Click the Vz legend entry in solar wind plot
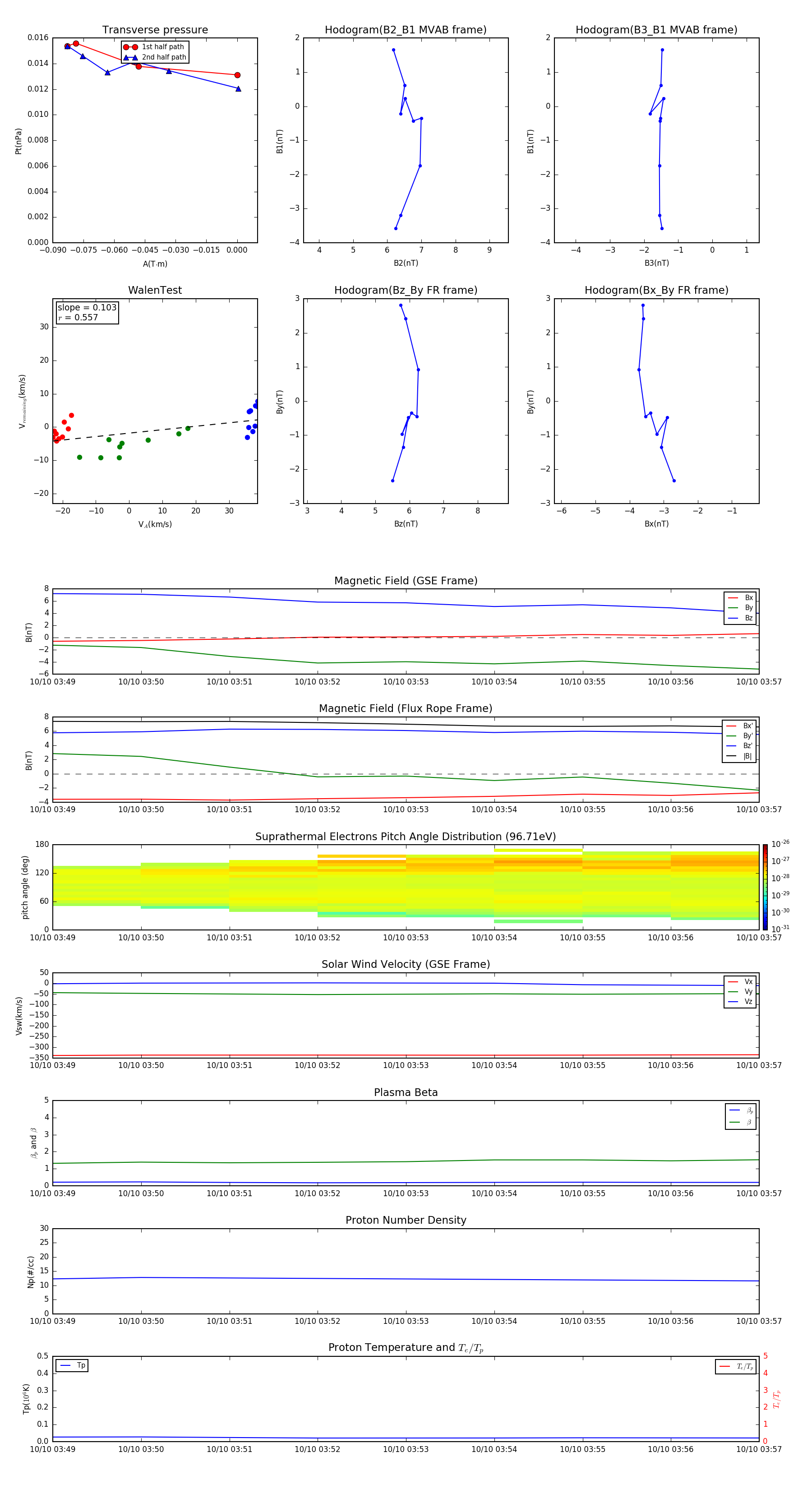The height and width of the screenshot is (1489, 812). 740,1002
